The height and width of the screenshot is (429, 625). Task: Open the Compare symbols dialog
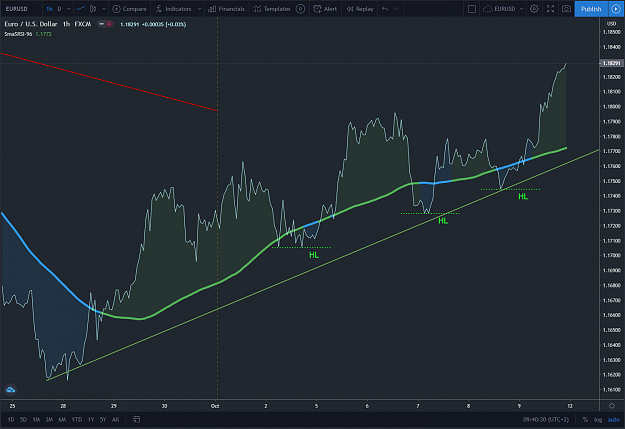pyautogui.click(x=129, y=8)
